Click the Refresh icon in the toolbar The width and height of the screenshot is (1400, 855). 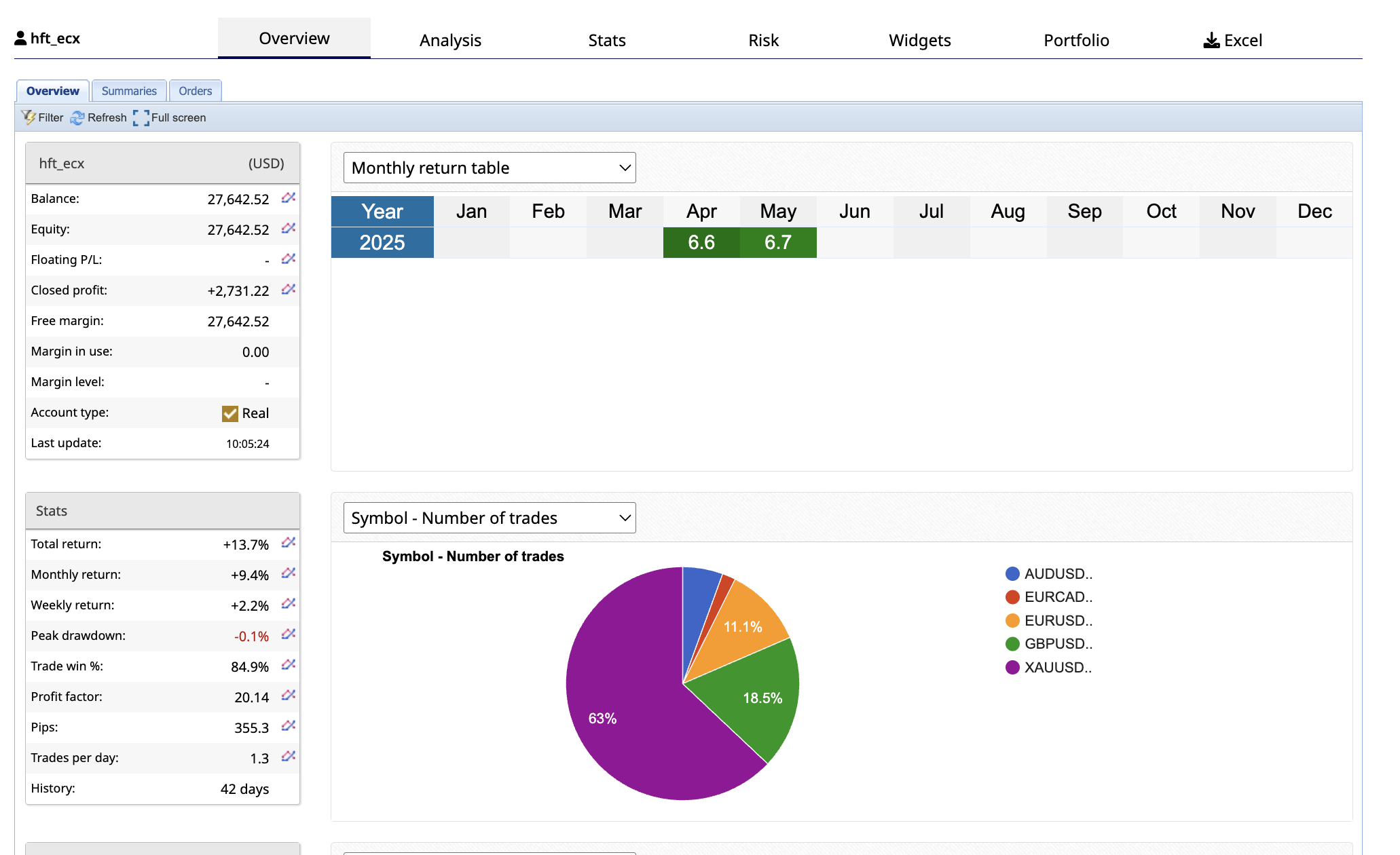[x=77, y=118]
